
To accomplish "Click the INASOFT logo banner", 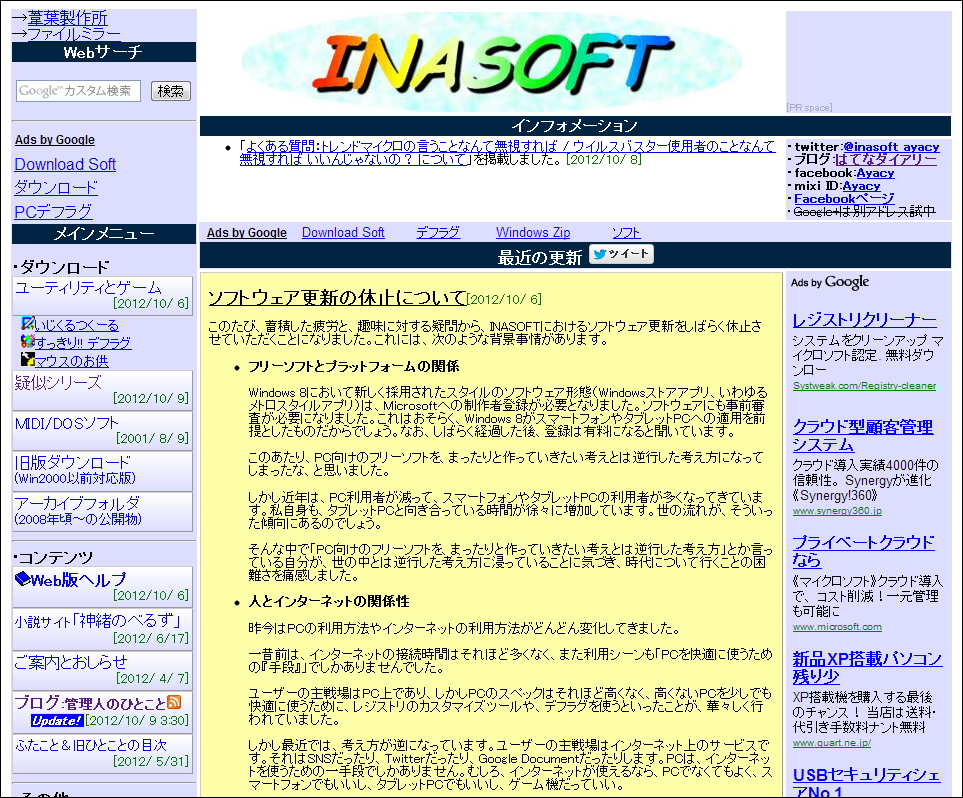I will [490, 58].
